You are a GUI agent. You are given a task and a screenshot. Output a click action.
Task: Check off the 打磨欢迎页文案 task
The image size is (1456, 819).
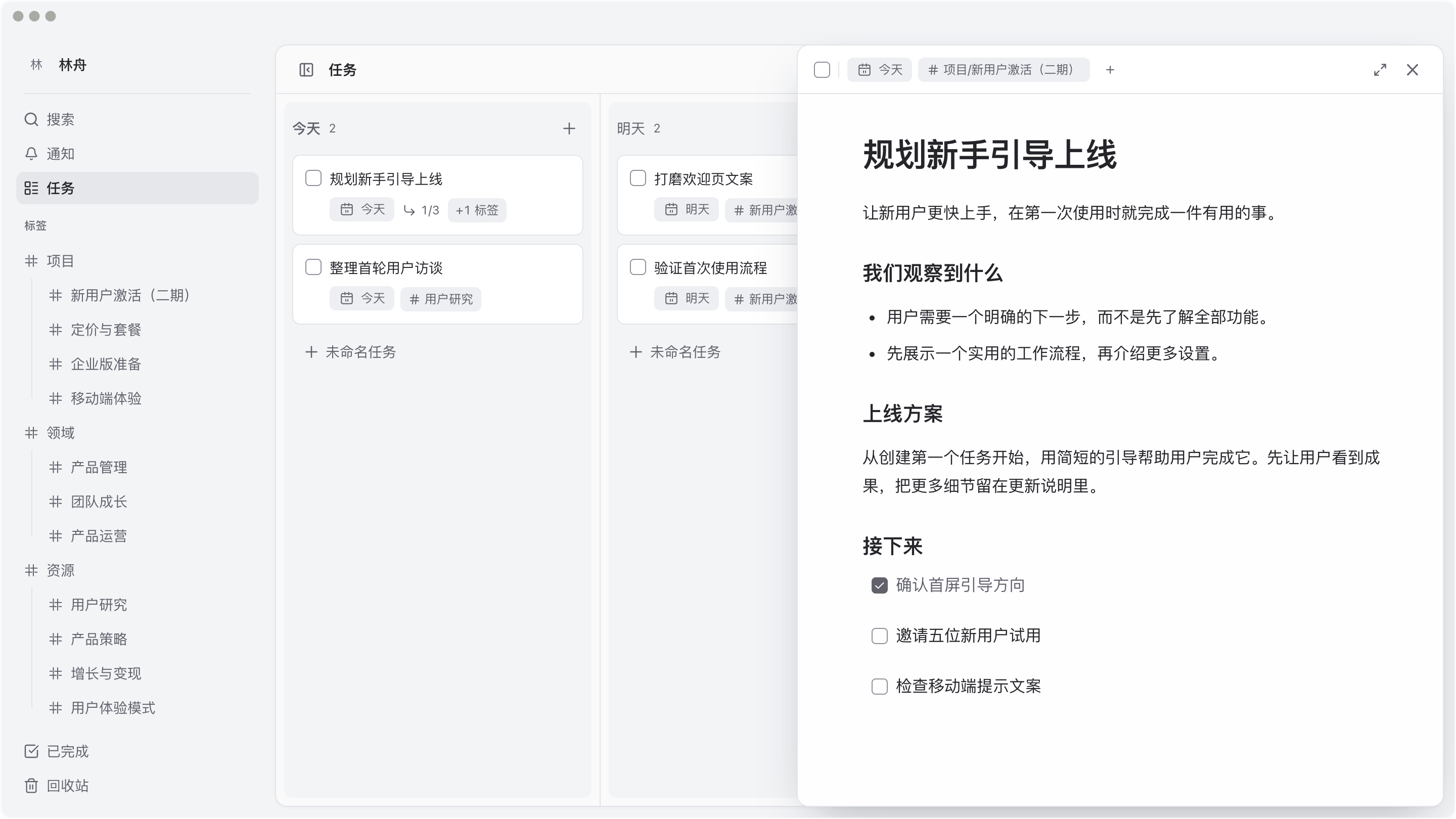coord(638,178)
